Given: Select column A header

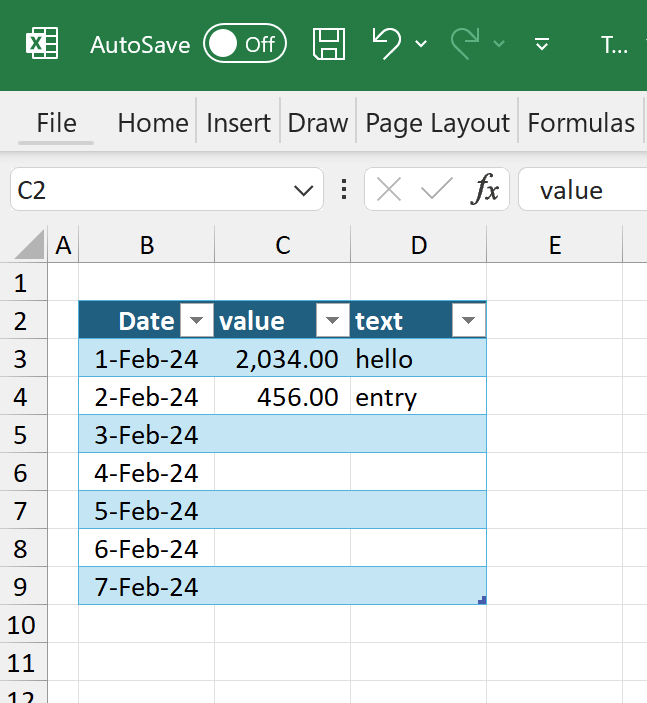Looking at the screenshot, I should pos(63,245).
